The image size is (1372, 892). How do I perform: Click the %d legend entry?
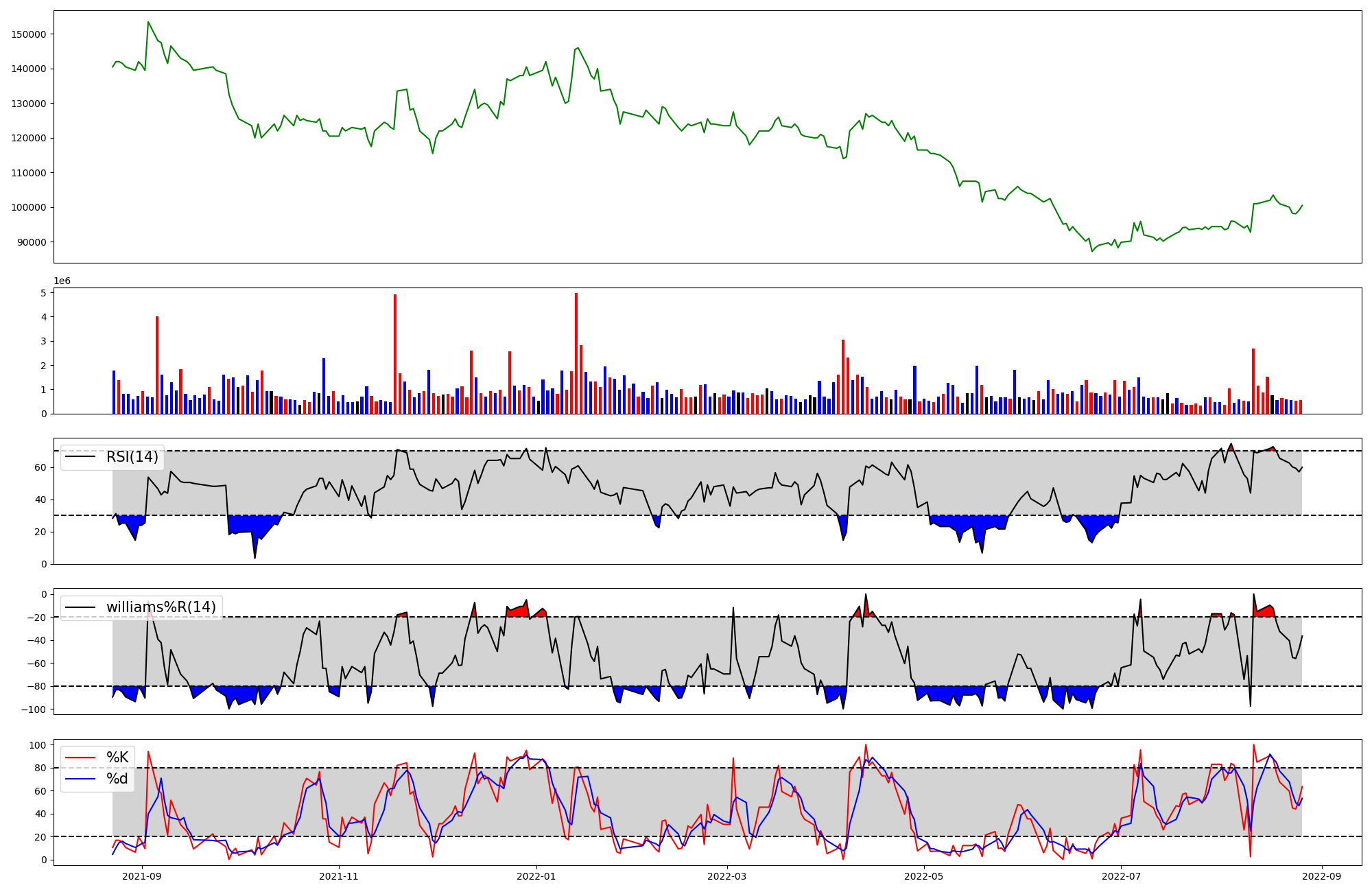117,779
